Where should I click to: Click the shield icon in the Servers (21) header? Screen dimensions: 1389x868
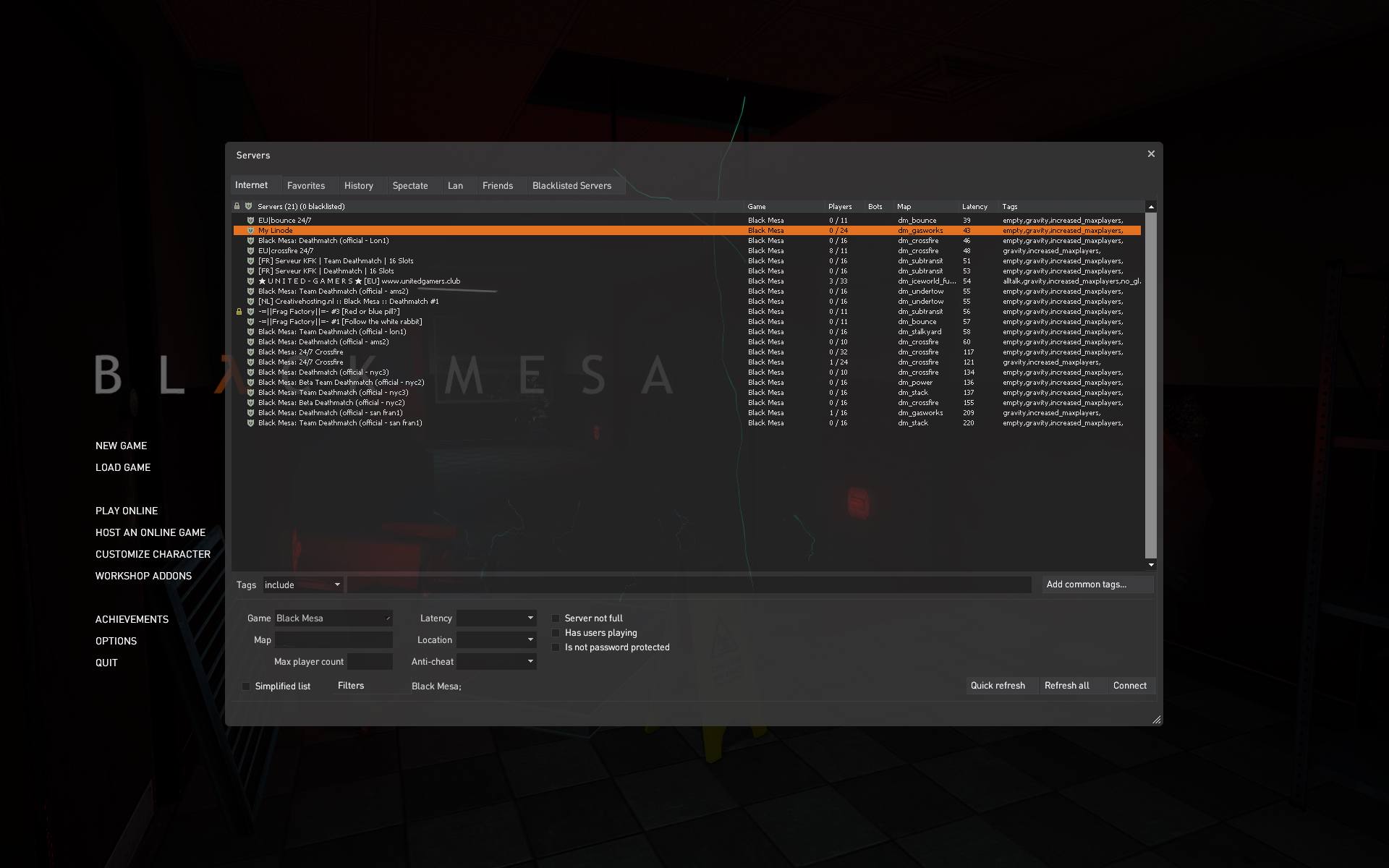click(x=249, y=206)
